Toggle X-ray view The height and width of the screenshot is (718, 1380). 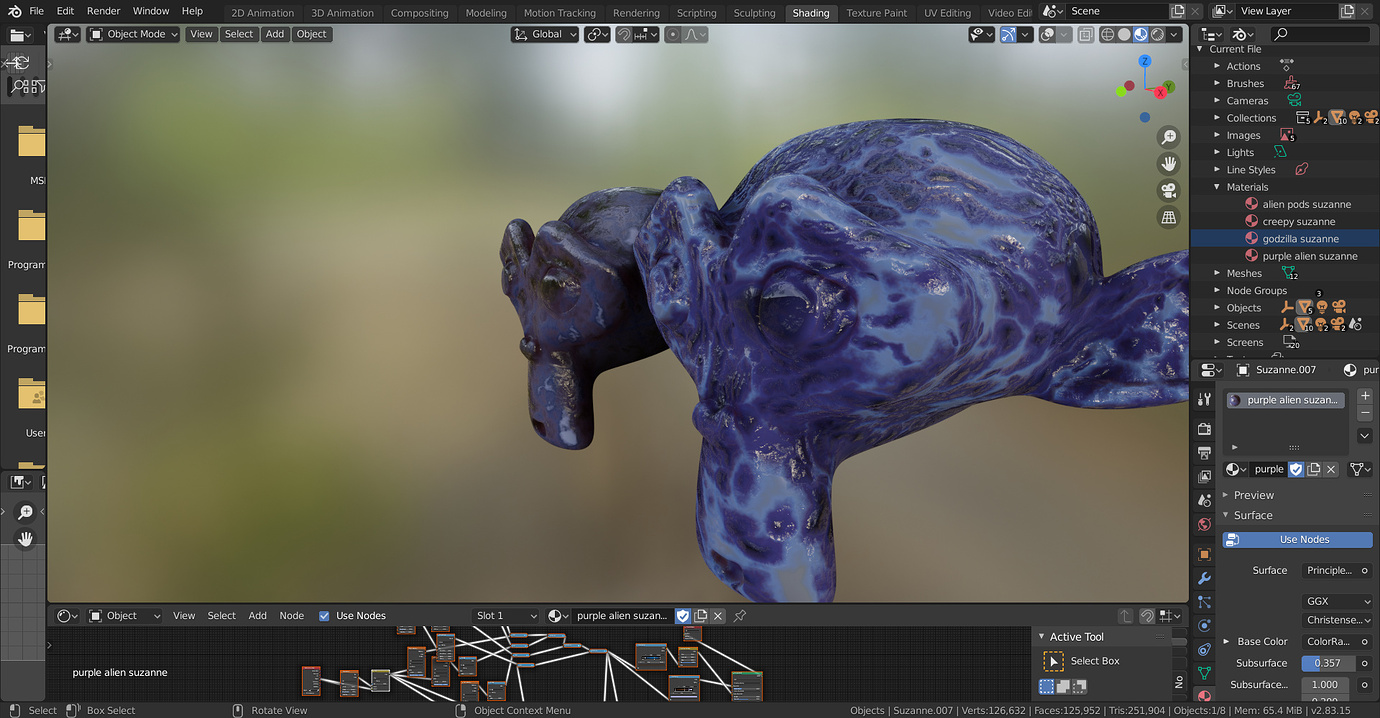pyautogui.click(x=1084, y=34)
